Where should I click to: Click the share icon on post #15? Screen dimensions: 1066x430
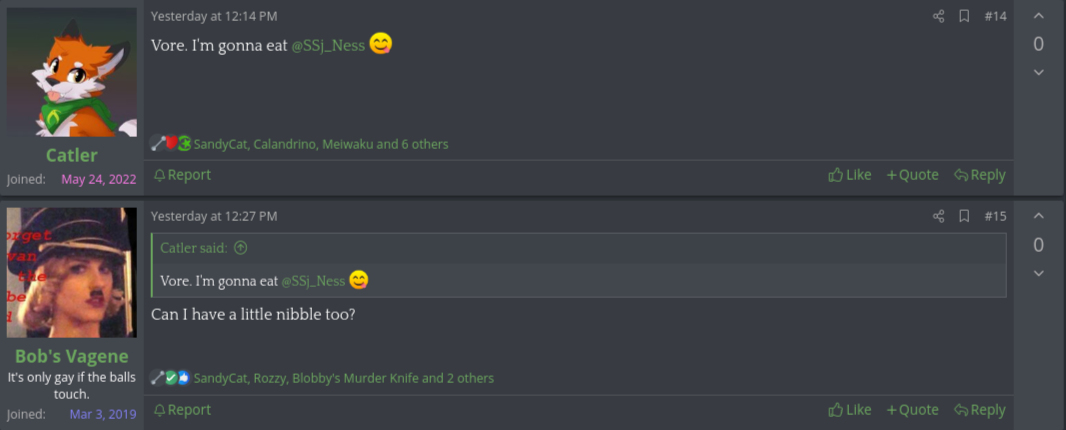coord(938,216)
